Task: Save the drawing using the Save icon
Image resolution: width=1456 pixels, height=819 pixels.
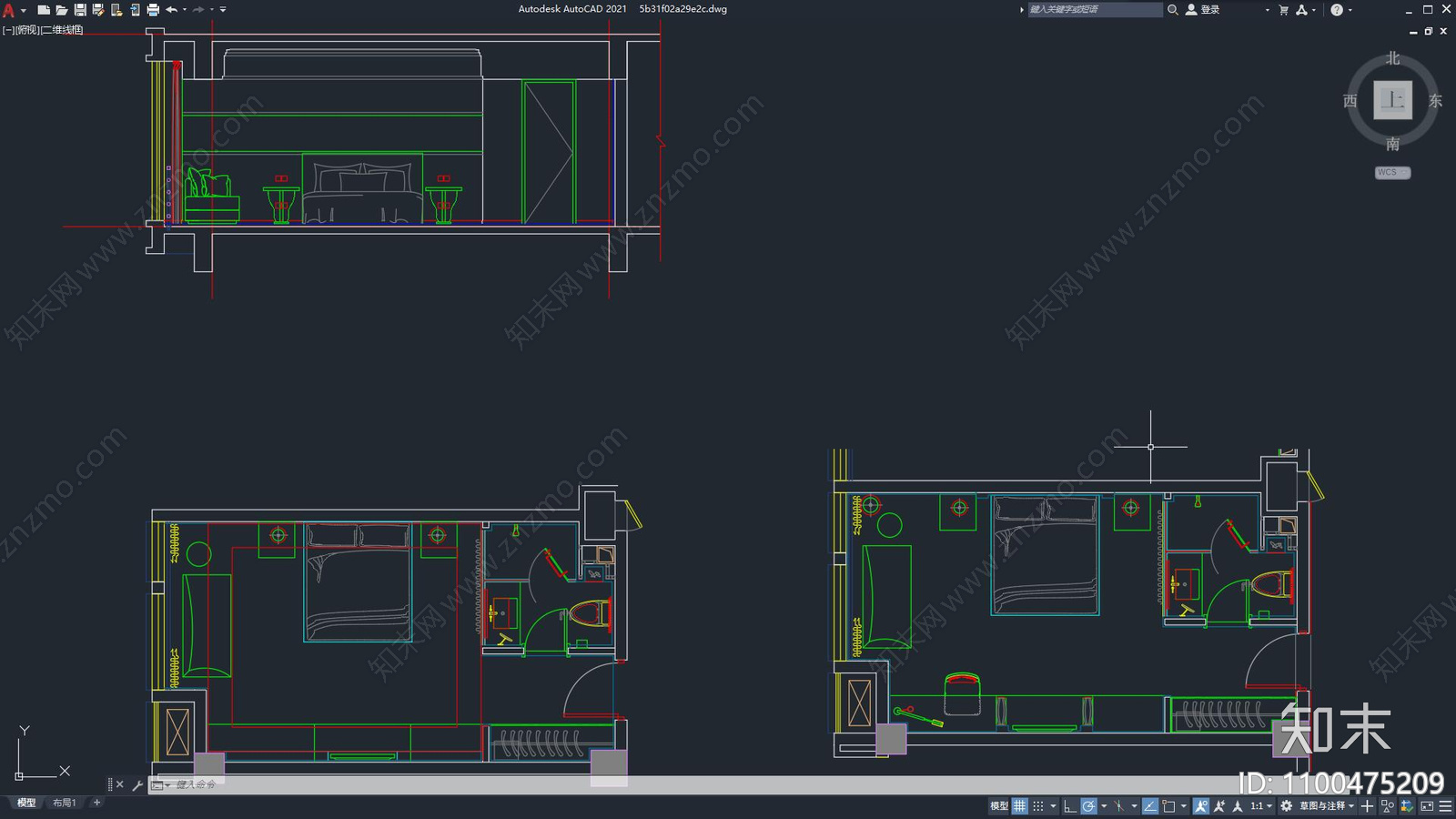Action: tap(80, 10)
